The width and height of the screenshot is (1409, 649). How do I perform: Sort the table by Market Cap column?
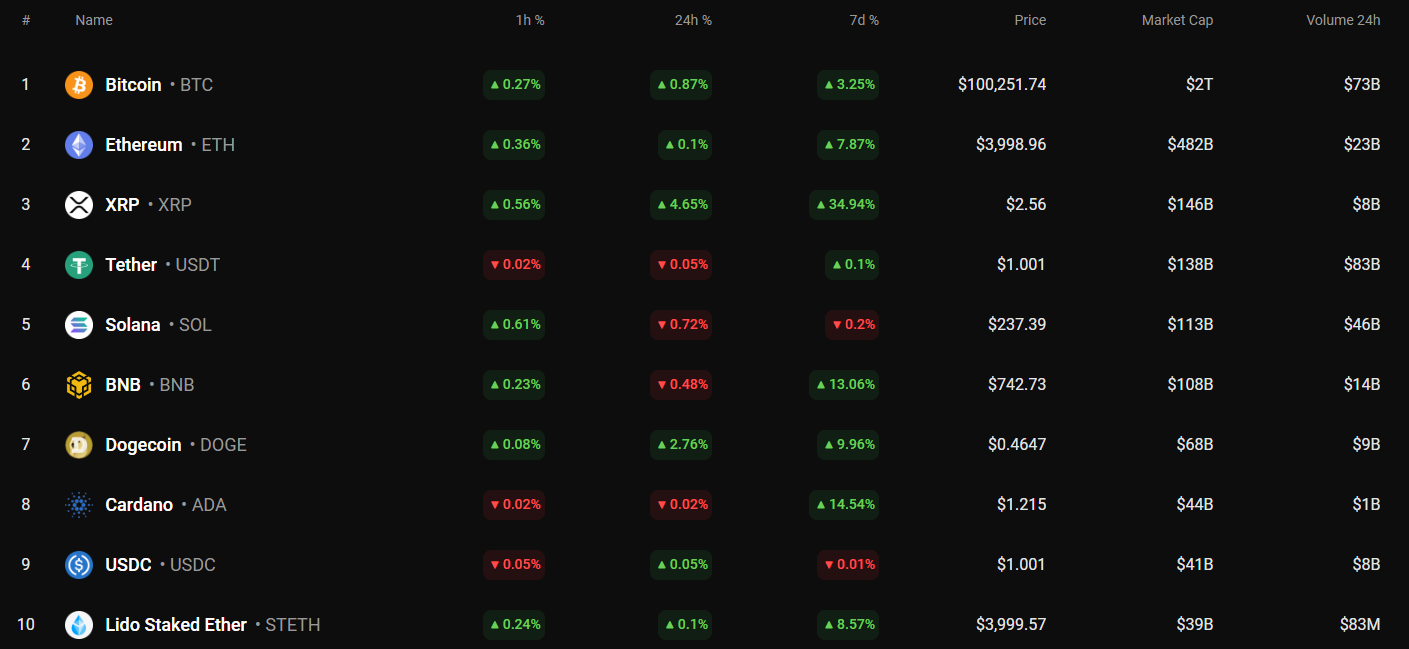[1177, 20]
